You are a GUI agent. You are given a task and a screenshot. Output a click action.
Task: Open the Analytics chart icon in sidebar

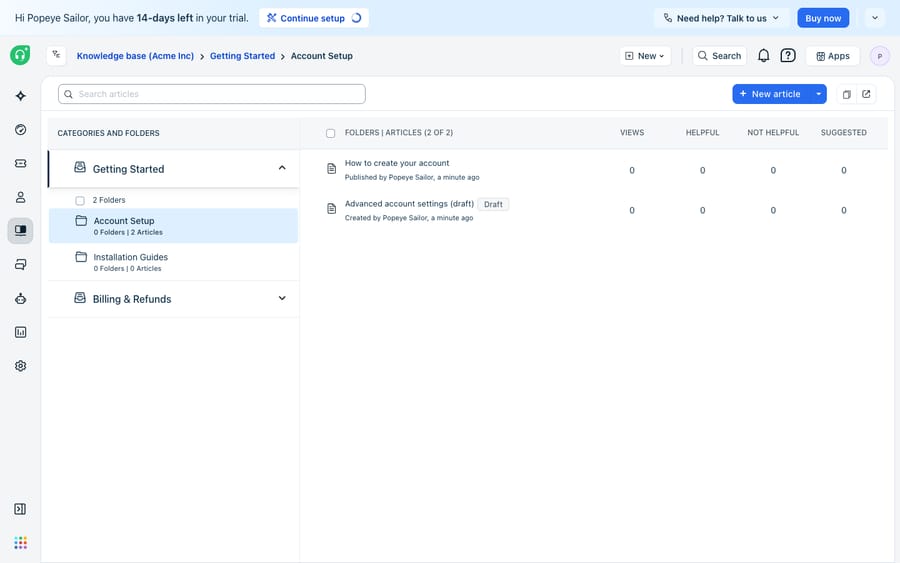pyautogui.click(x=21, y=332)
